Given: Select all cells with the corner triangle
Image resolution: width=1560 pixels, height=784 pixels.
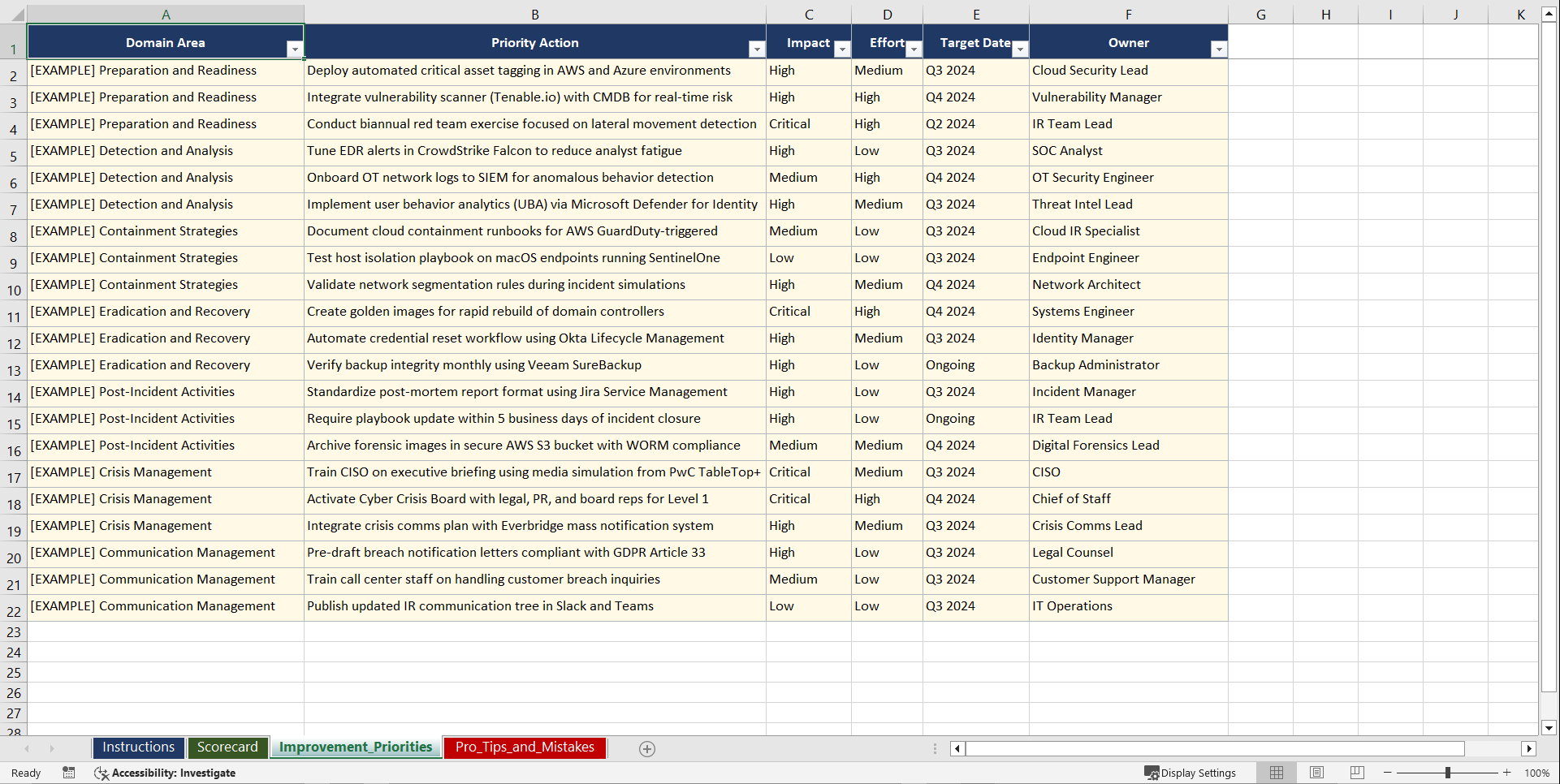Looking at the screenshot, I should point(17,14).
